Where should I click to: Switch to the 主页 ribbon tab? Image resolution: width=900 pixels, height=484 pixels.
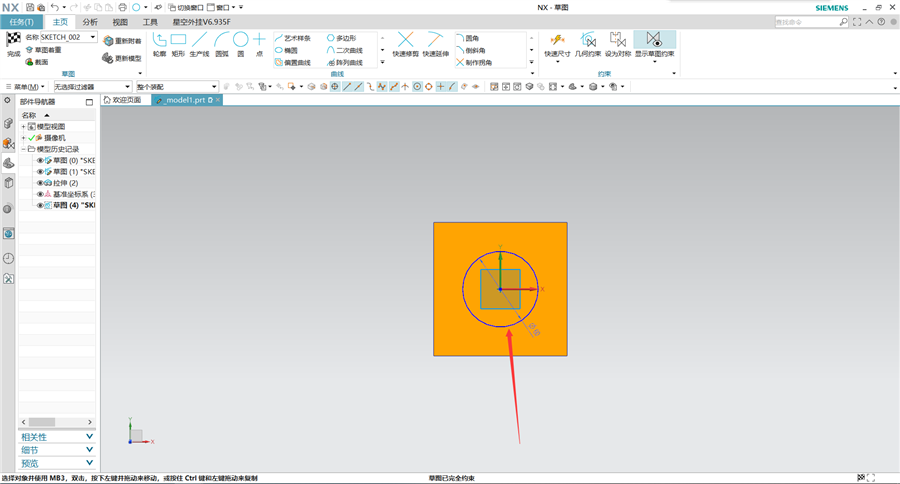click(60, 22)
